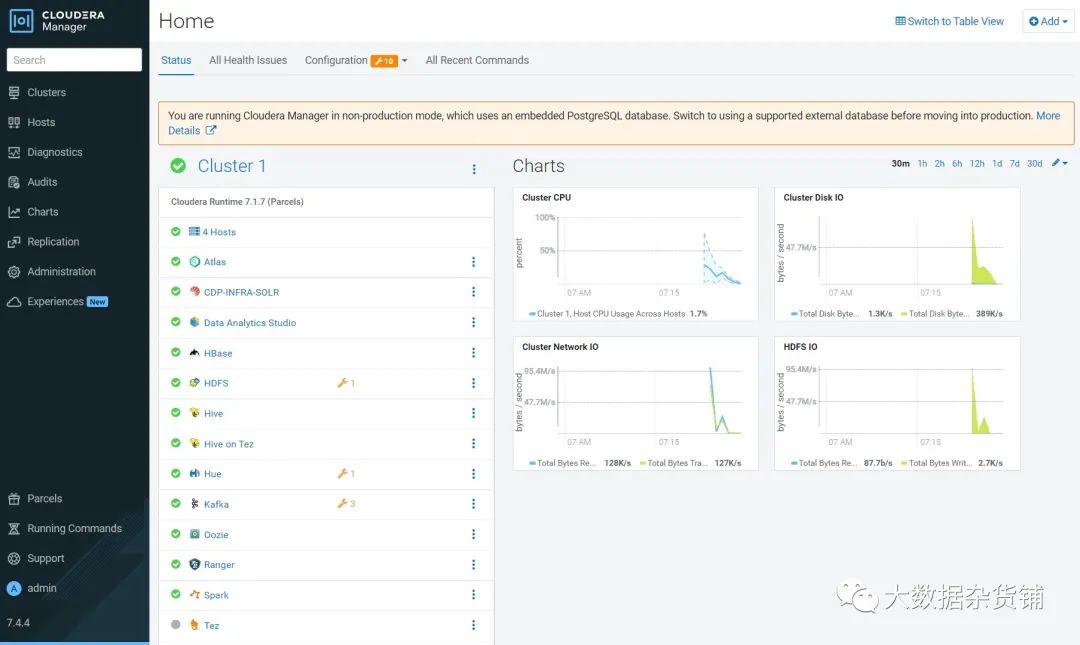Click the HBase service icon
The image size is (1080, 645).
194,353
